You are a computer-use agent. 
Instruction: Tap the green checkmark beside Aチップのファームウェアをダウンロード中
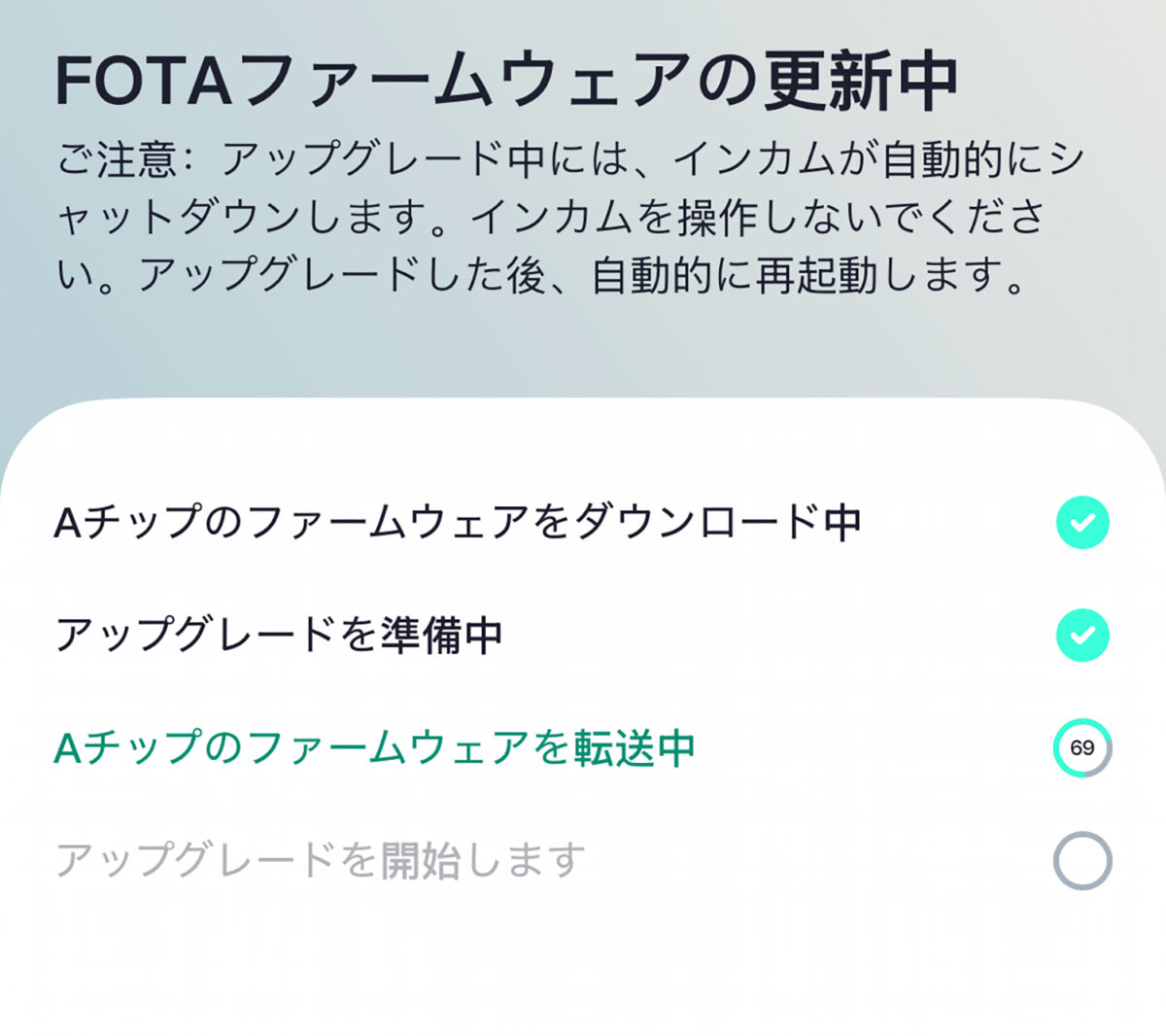coord(1082,523)
